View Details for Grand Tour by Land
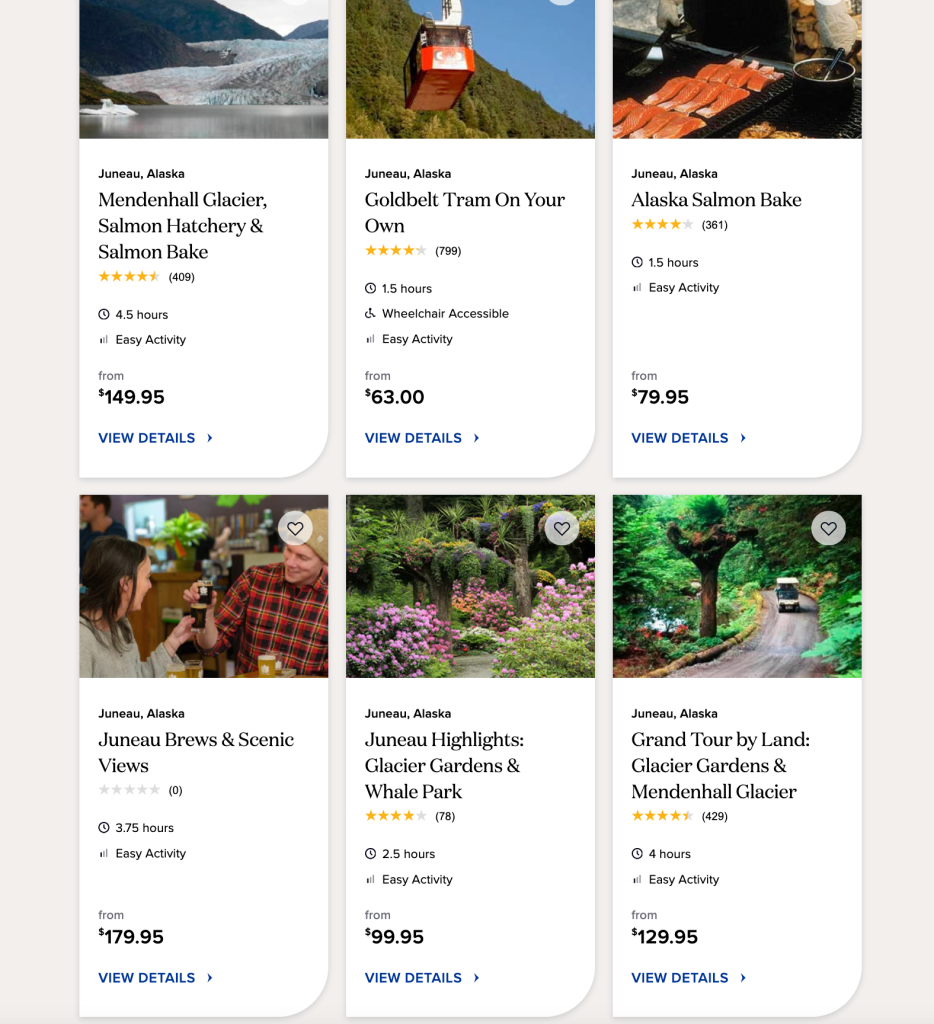Screen dimensions: 934x1024 click(680, 978)
